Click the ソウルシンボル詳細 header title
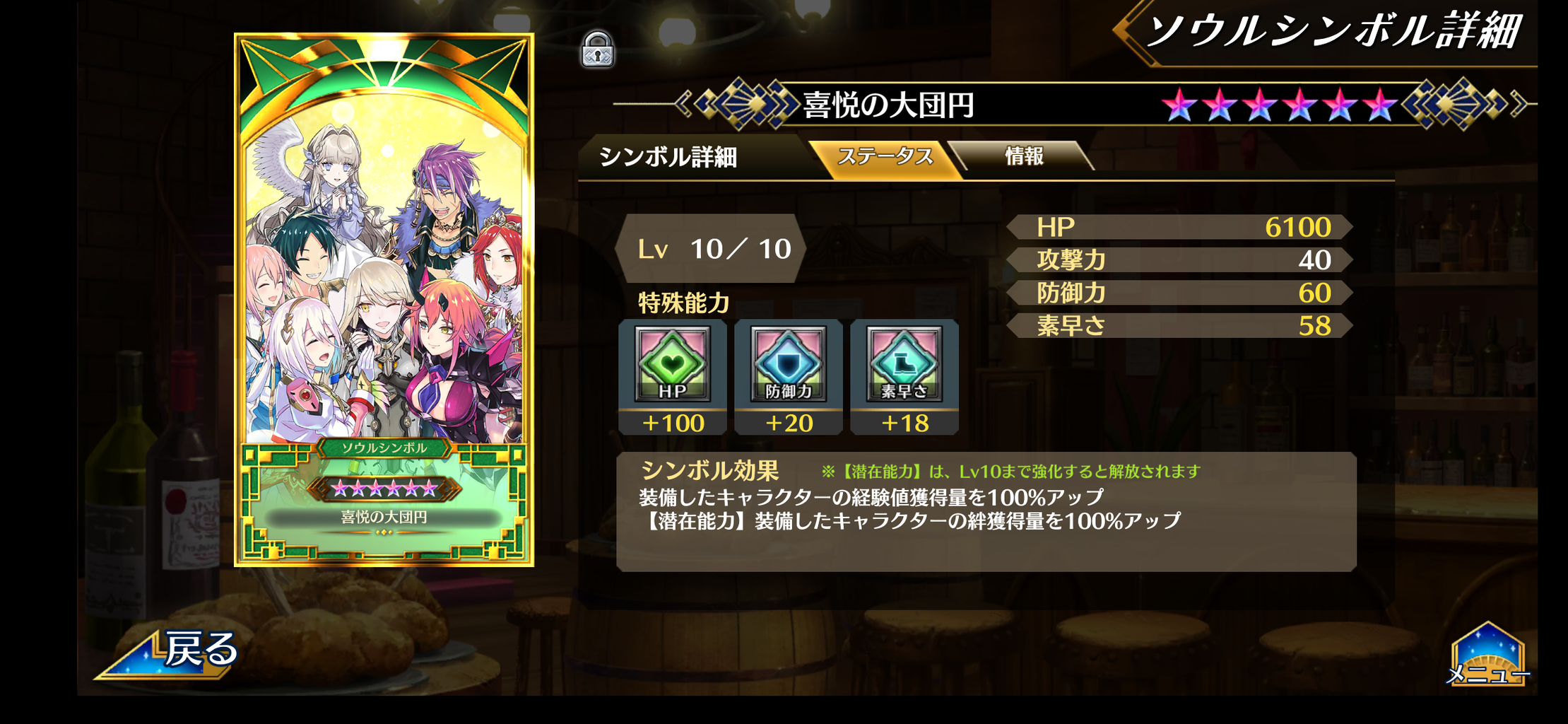 (x=1332, y=32)
